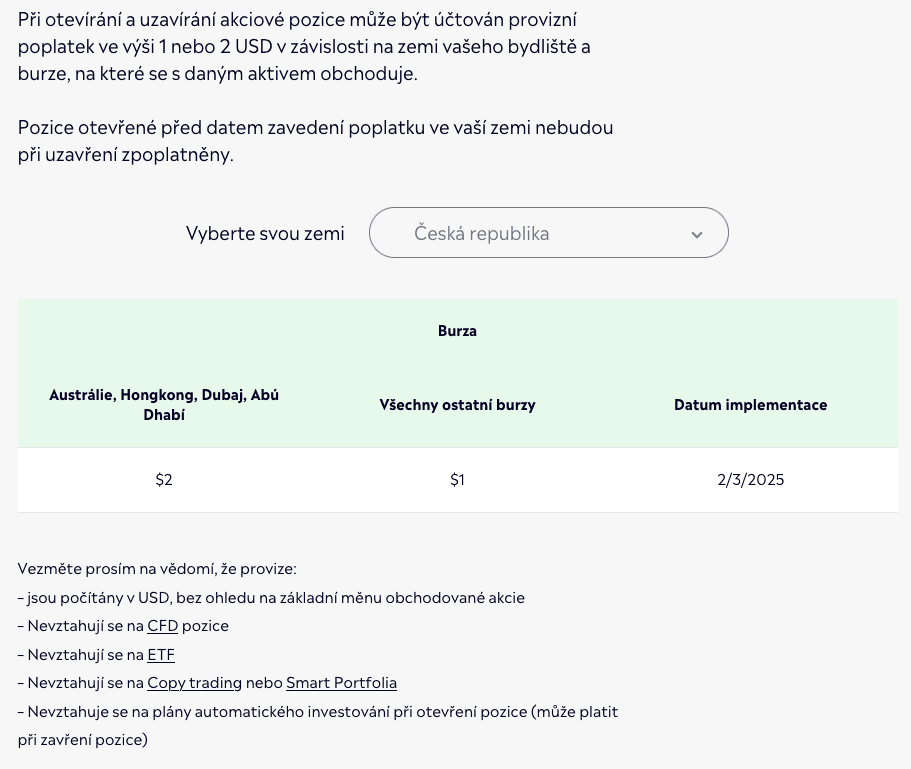Click the Vezměte prosím na vědomí line

click(x=157, y=569)
